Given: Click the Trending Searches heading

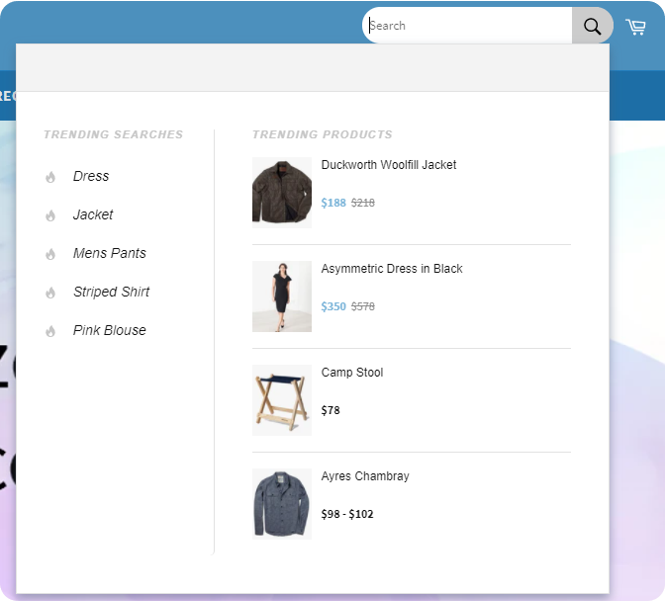Looking at the screenshot, I should 113,134.
